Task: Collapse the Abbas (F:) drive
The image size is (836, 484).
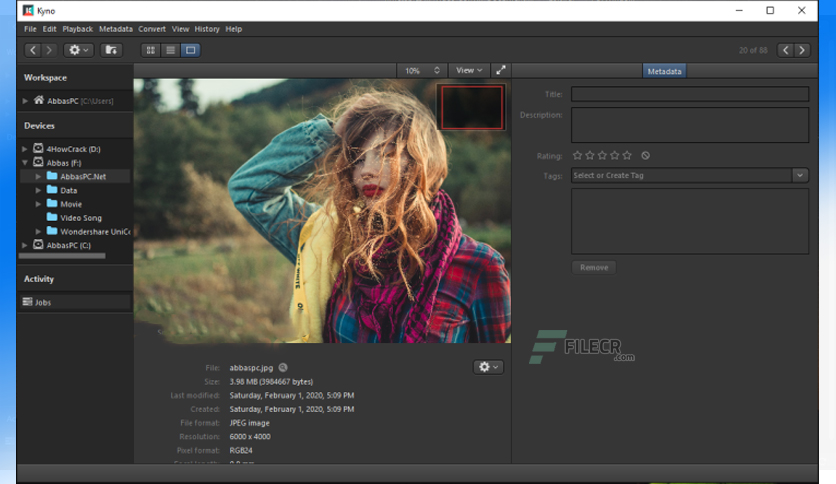Action: [25, 163]
